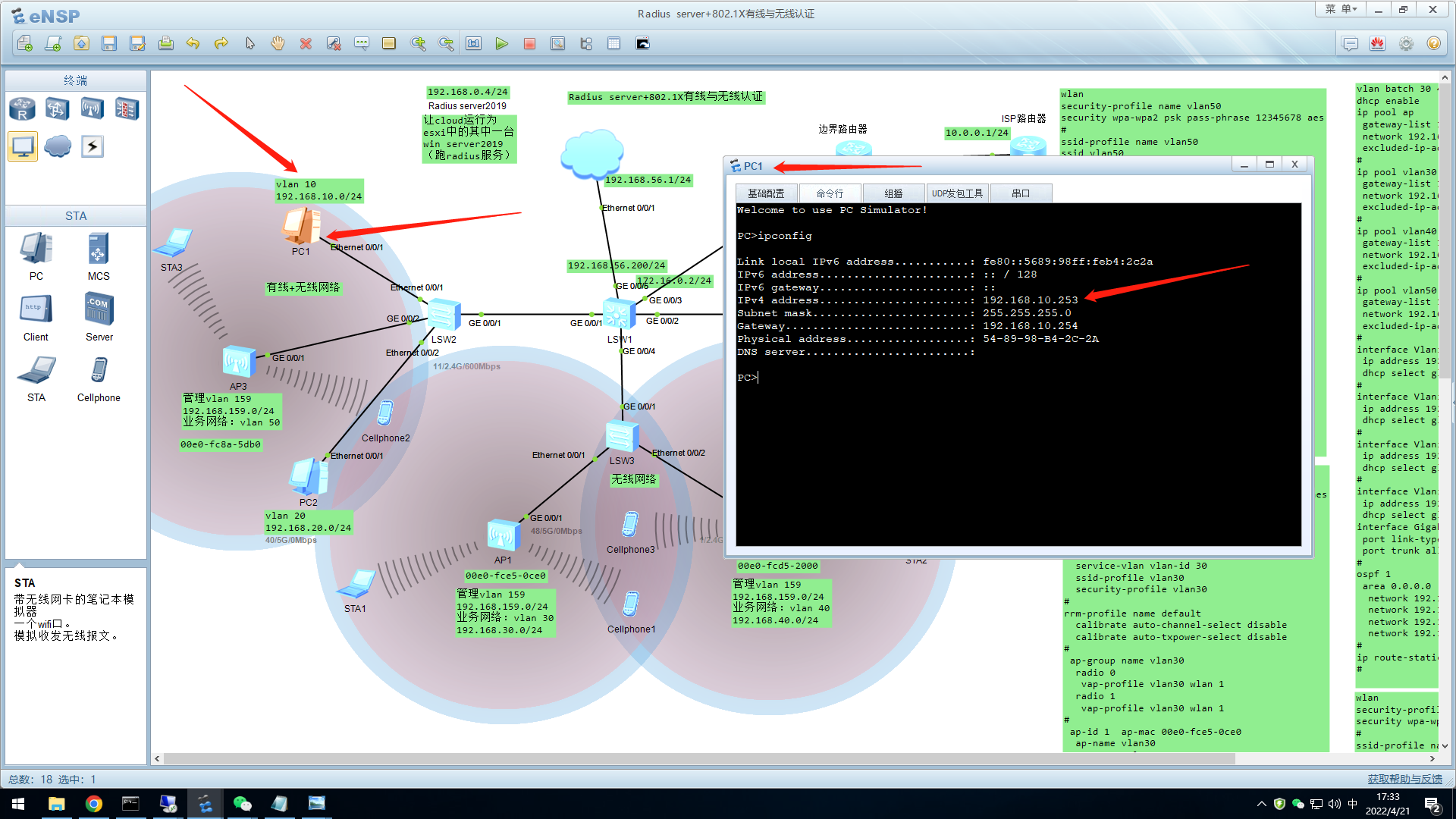1456x819 pixels.
Task: Click the red X delete tool
Action: (x=306, y=44)
